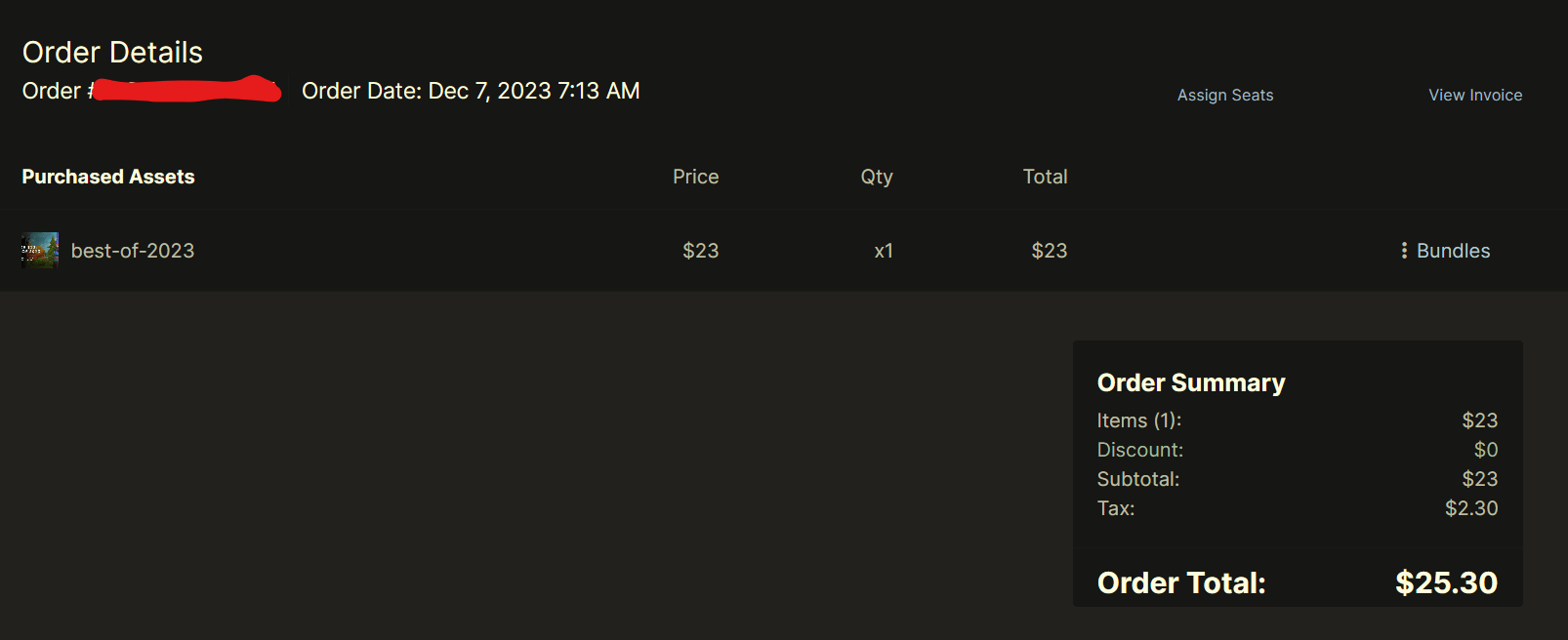Click the Order Summary heading
1568x640 pixels.
click(1191, 382)
